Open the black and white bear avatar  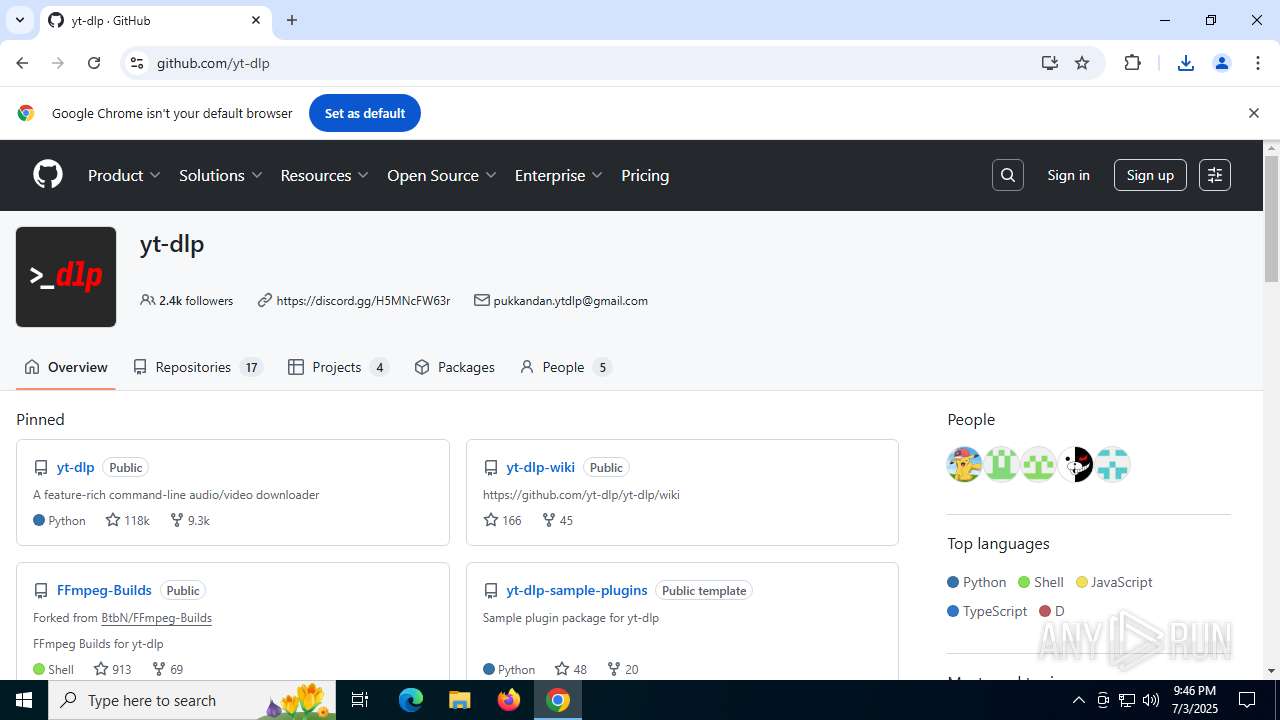tap(1076, 464)
